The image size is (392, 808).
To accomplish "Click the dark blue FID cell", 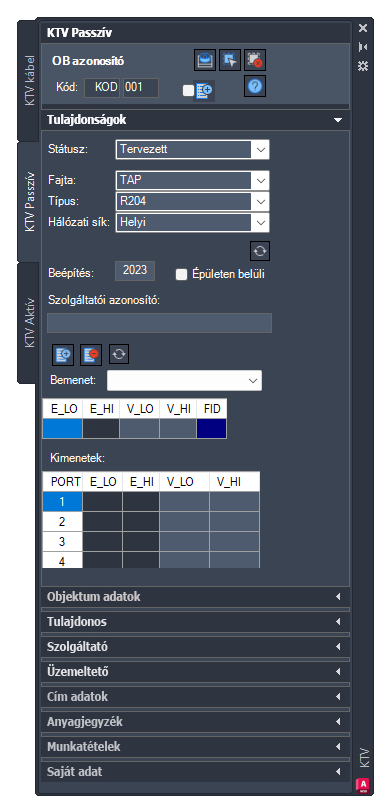I will pos(212,428).
